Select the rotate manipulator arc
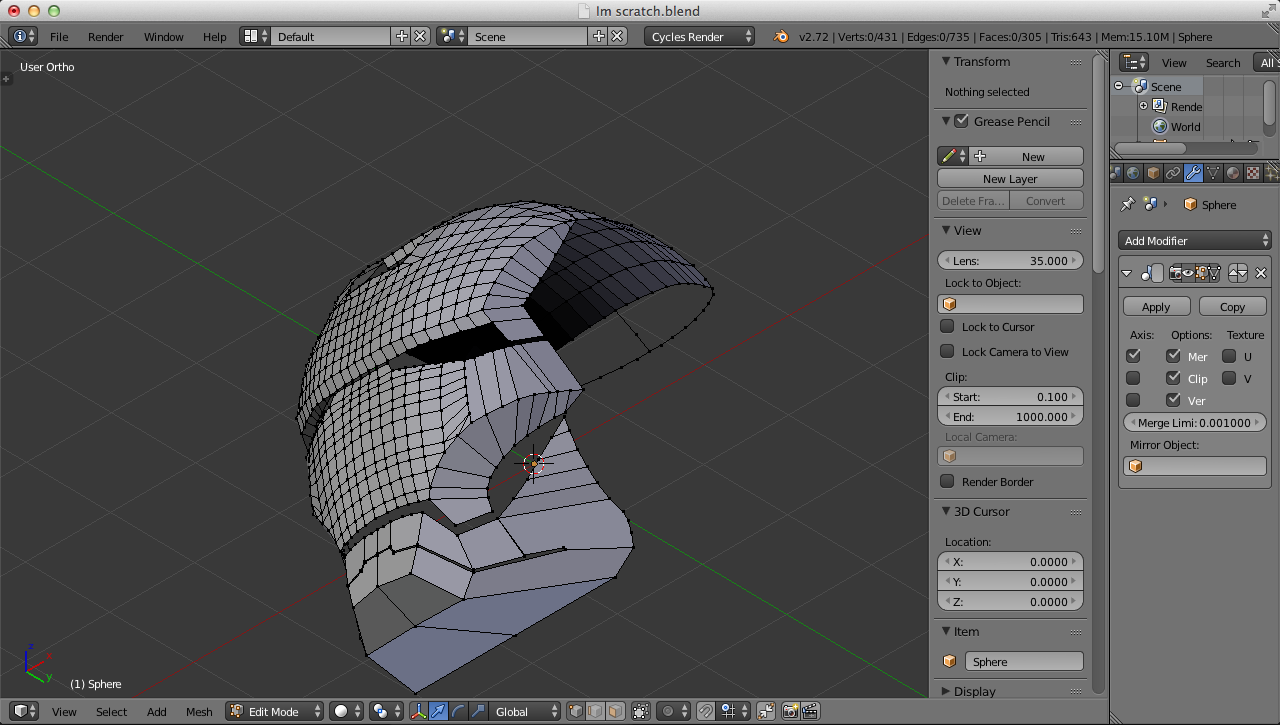The image size is (1280, 725). (458, 711)
